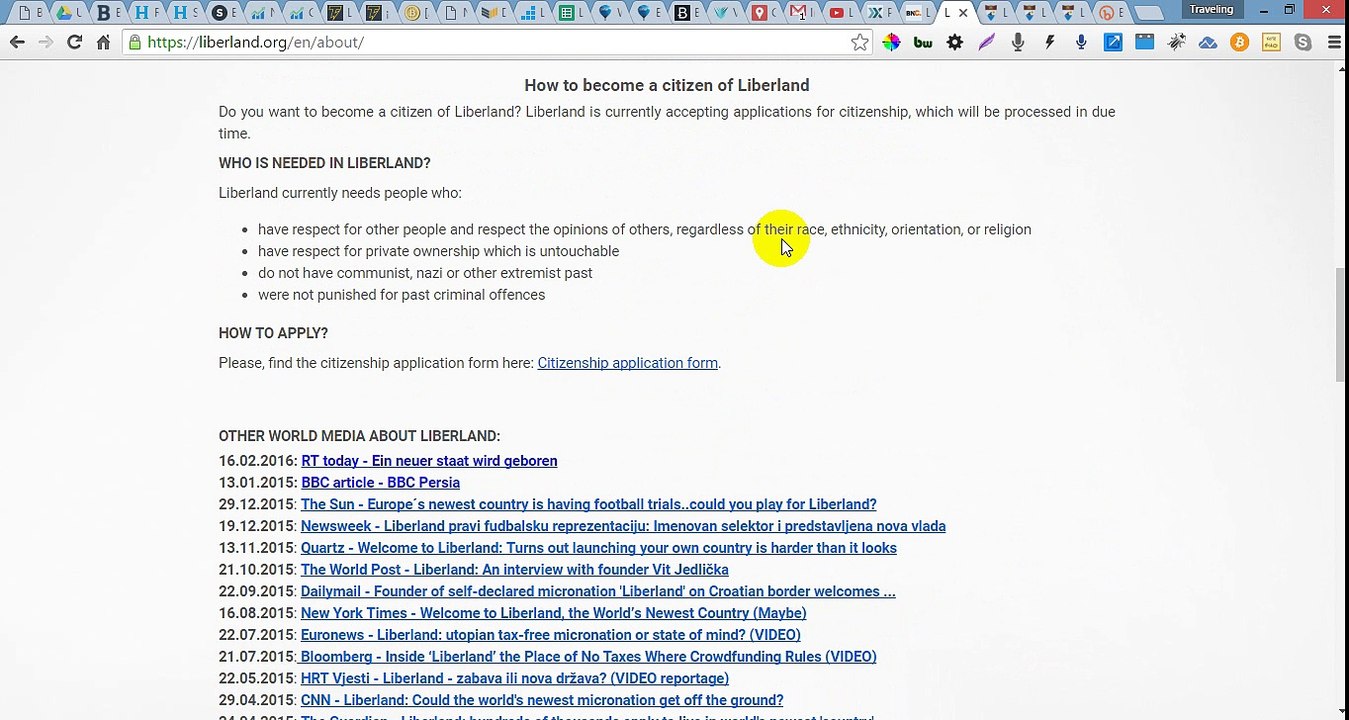Open the Bloomberg Inside 'Liberland' link

point(588,657)
